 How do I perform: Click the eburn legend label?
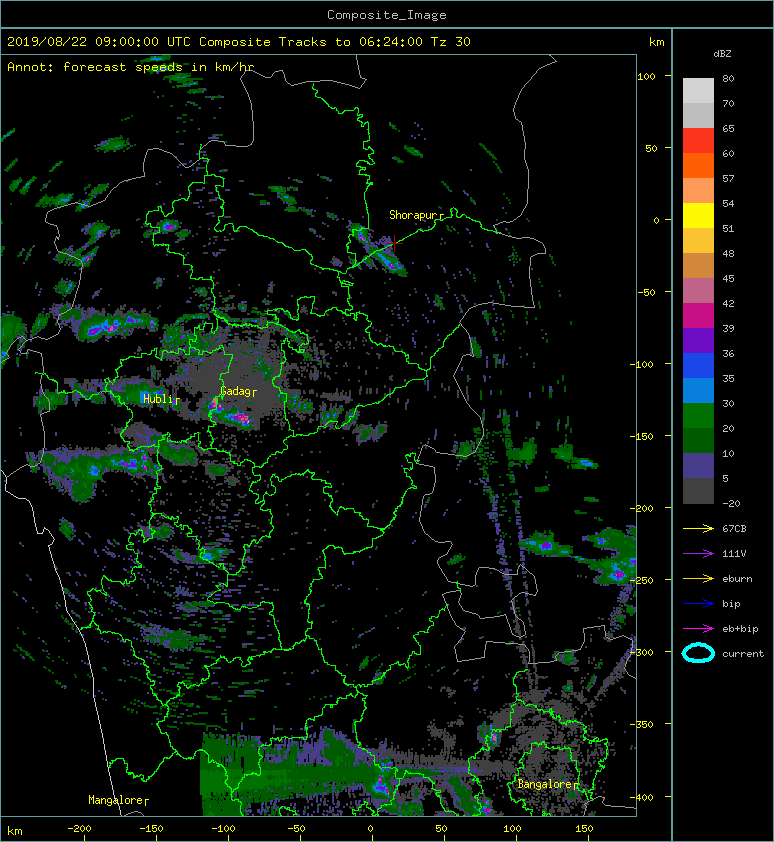(737, 579)
